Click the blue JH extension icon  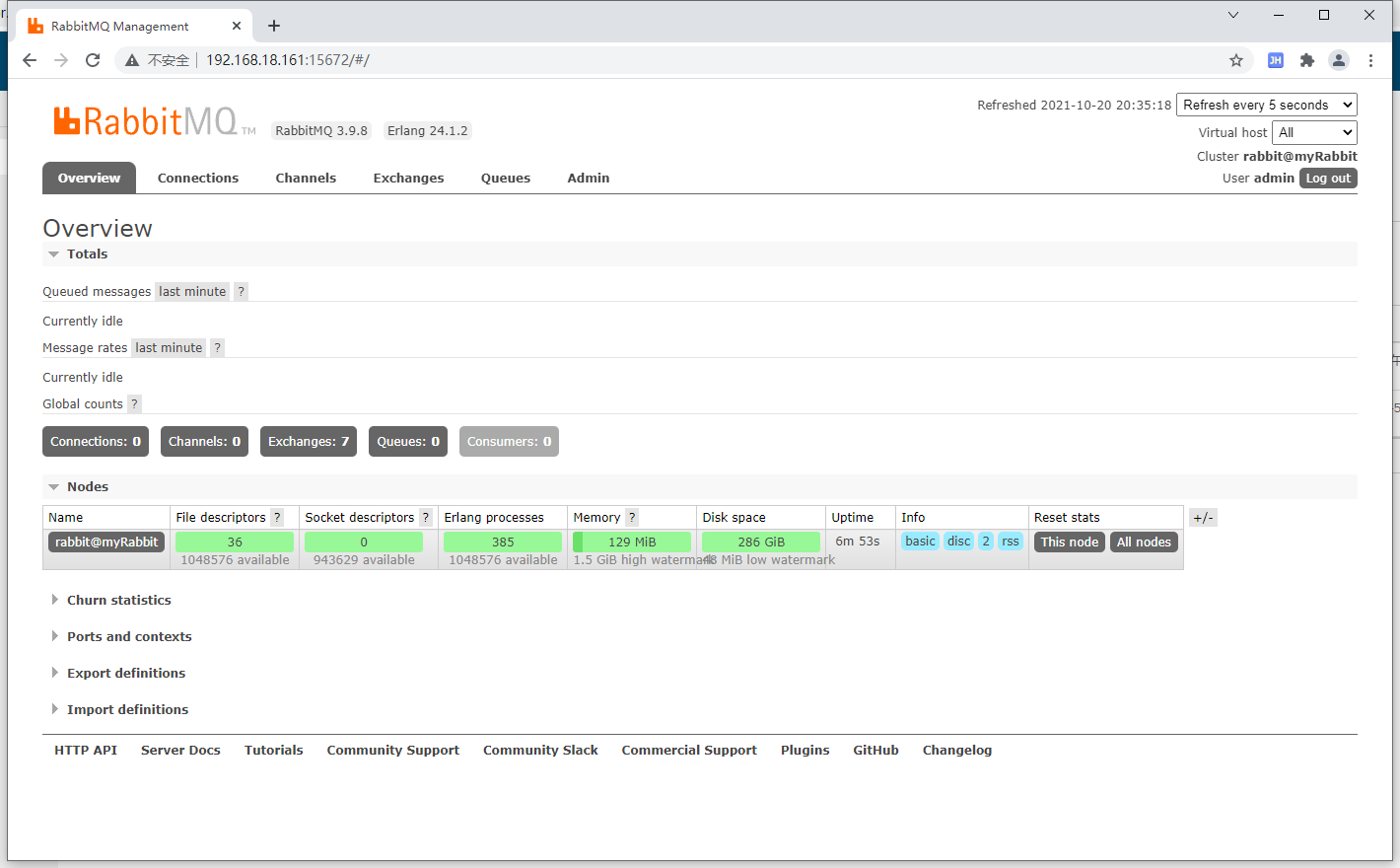[x=1276, y=60]
